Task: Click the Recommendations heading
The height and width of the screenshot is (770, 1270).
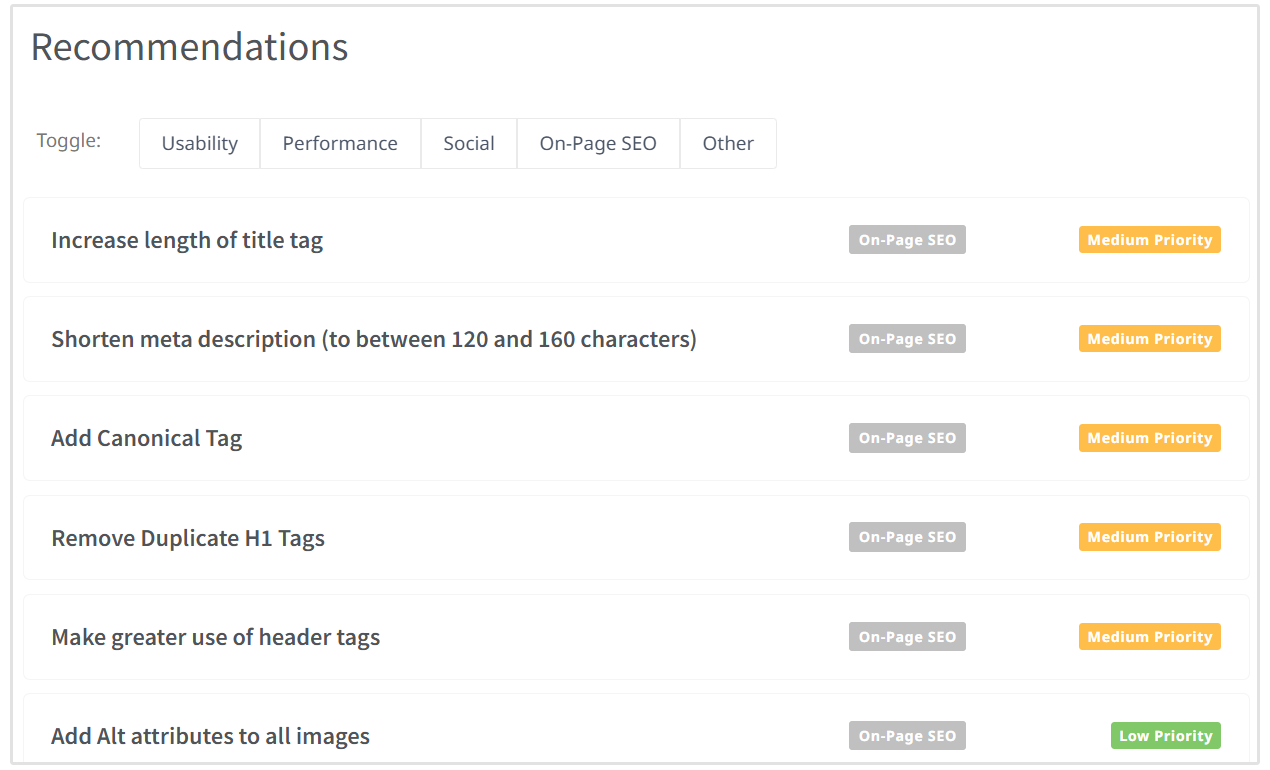Action: point(190,47)
